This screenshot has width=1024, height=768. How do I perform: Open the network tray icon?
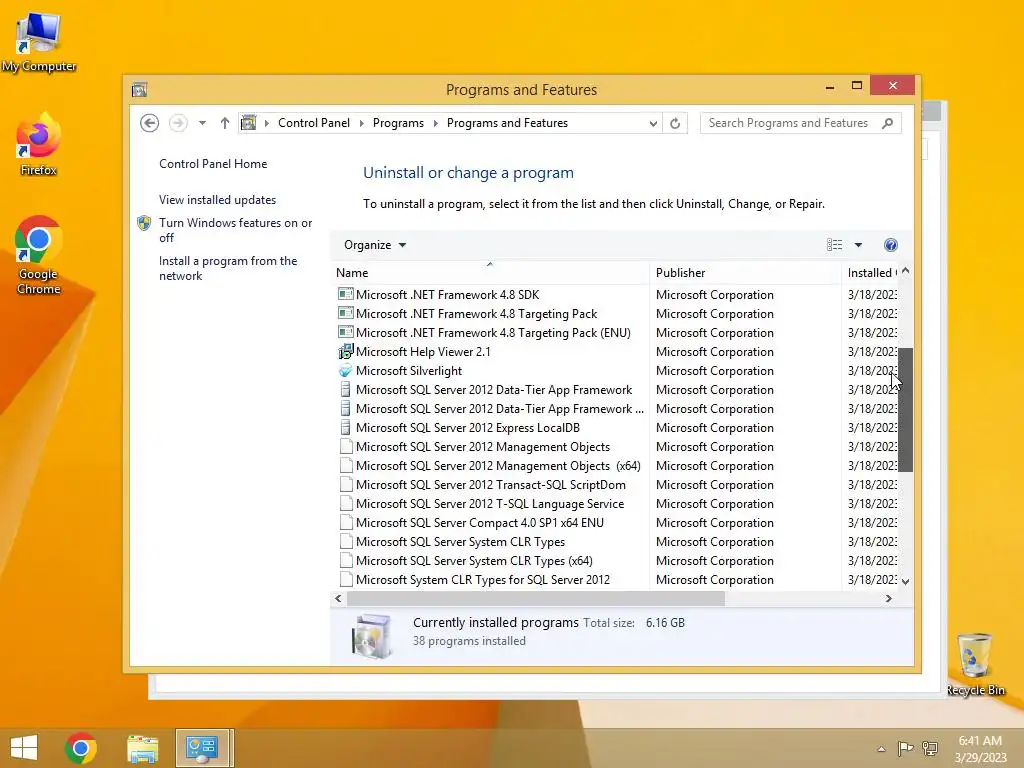click(930, 748)
